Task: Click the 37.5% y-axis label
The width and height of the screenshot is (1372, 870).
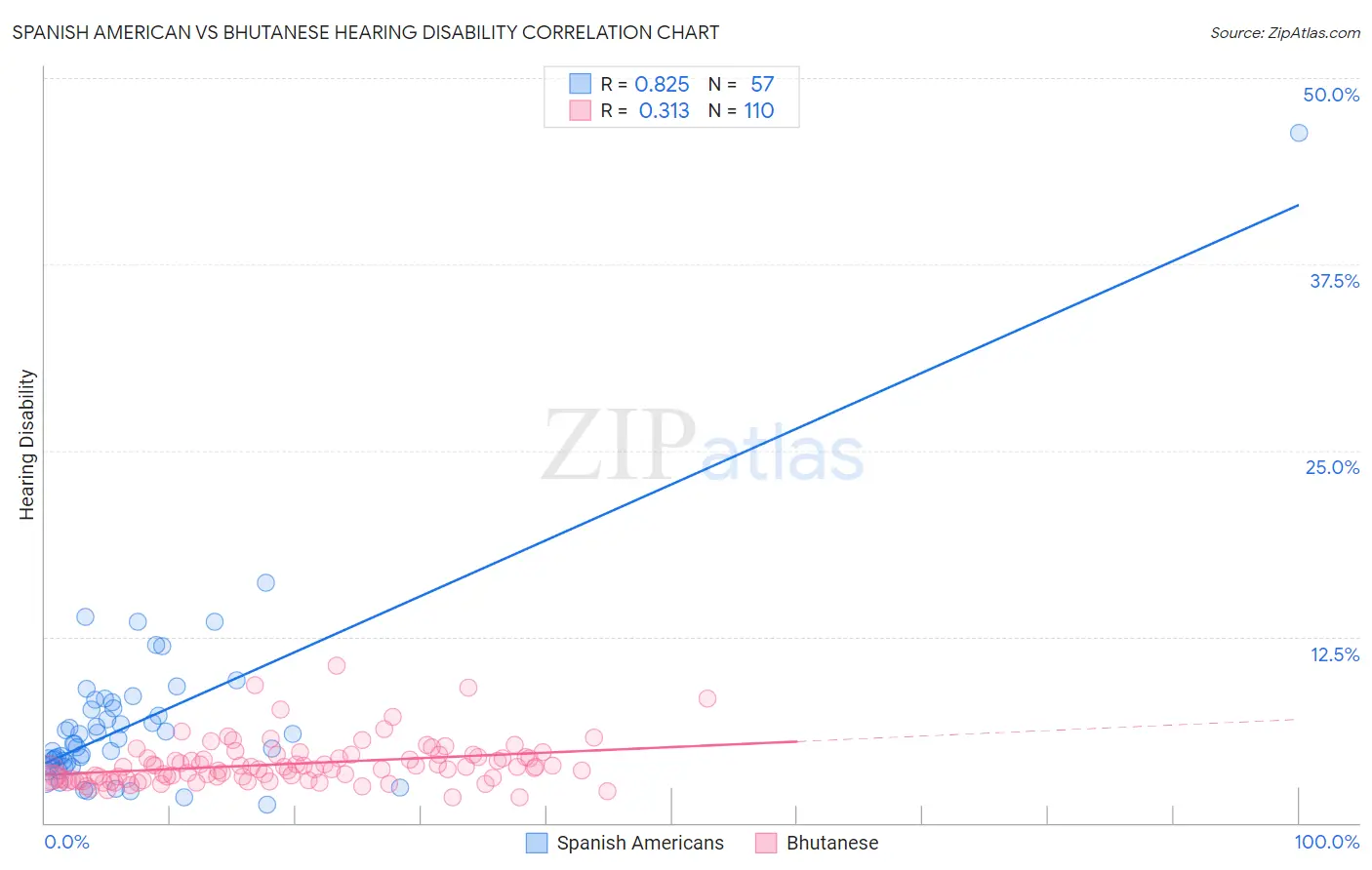Action: click(x=1334, y=281)
